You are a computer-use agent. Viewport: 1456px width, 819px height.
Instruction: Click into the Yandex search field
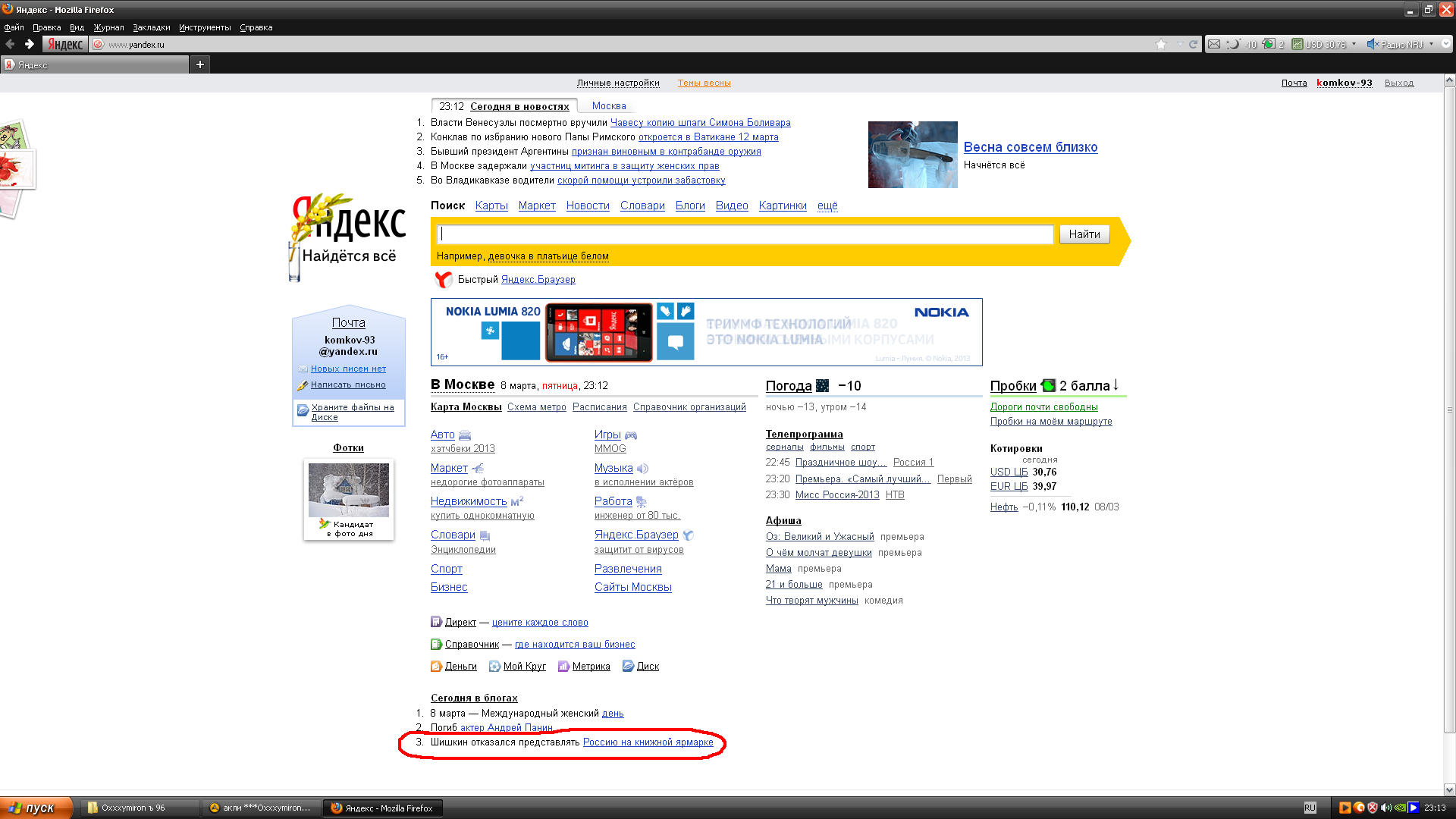[746, 234]
